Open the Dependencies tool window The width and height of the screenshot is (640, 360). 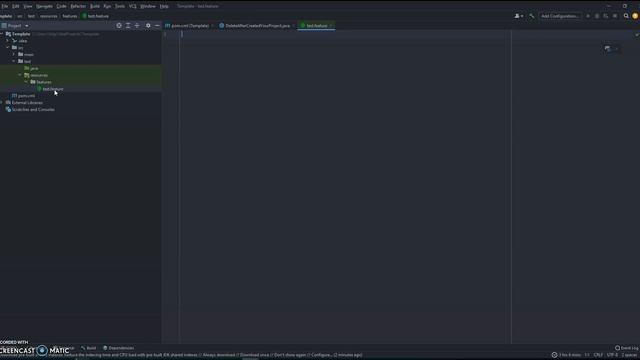[x=118, y=348]
